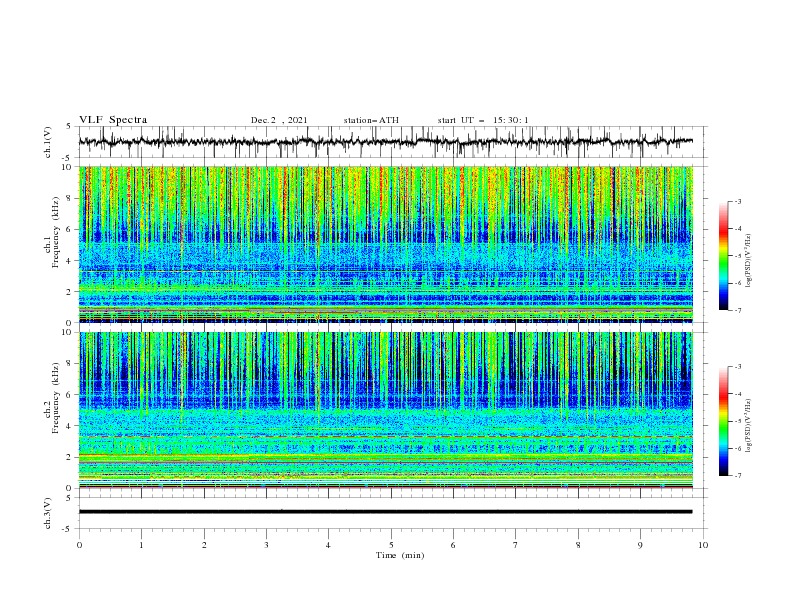Viewport: 792px width, 612px height.
Task: Click the "Dec.2 , 2021" date label
Action: (x=279, y=120)
